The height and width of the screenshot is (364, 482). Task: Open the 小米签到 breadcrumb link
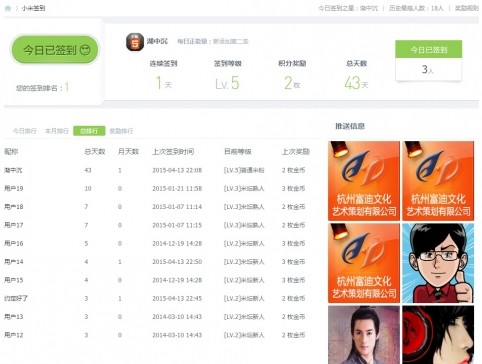(x=33, y=8)
